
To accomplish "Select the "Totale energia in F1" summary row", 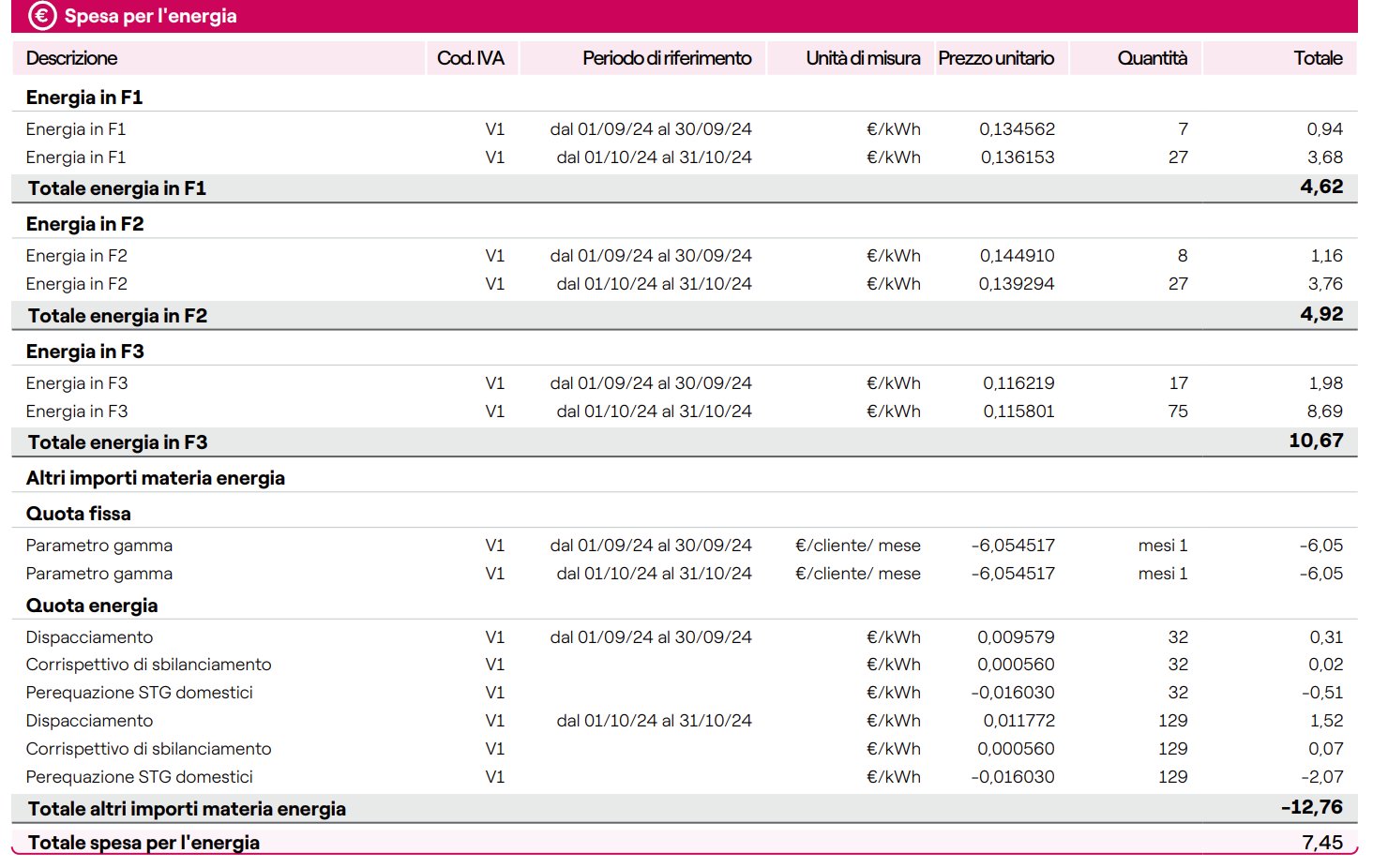I will click(117, 188).
